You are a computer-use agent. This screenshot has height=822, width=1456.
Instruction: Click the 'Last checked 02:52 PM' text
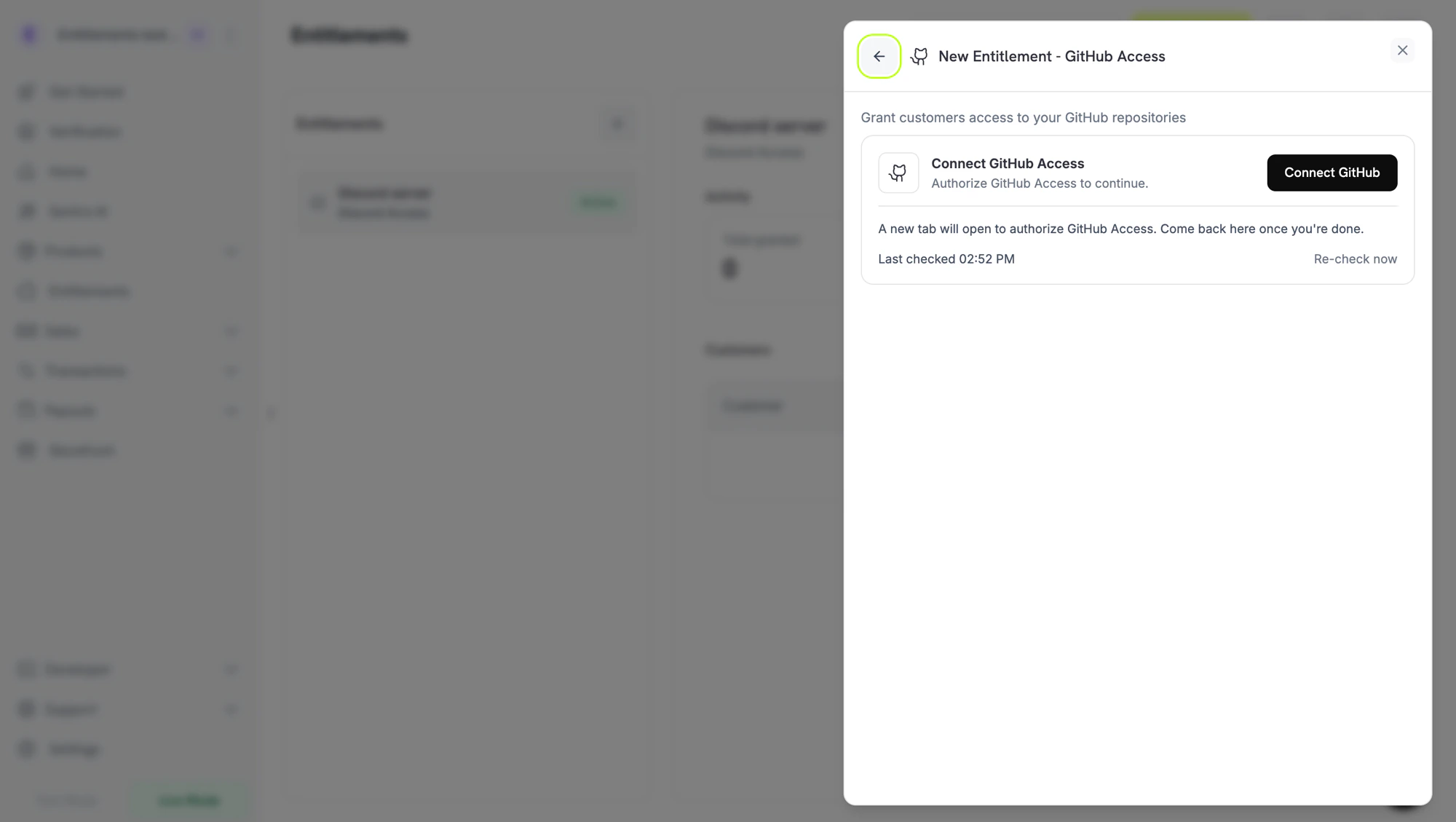pyautogui.click(x=946, y=259)
